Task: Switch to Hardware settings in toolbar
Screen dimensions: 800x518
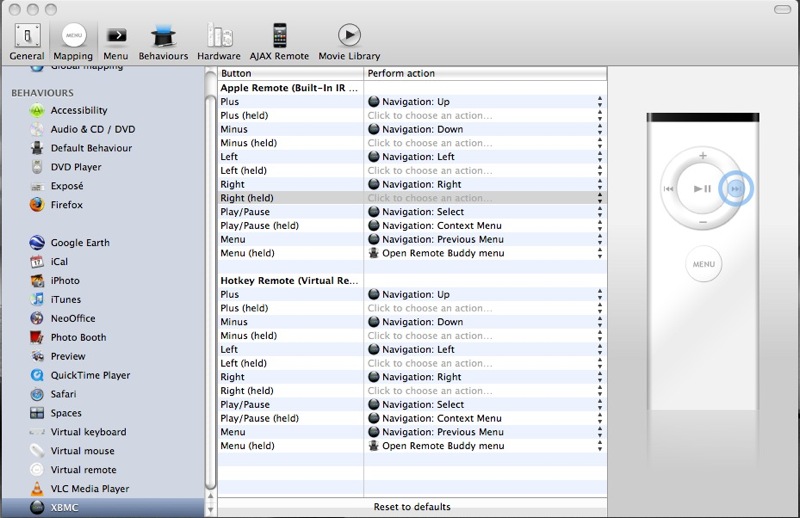Action: 218,41
